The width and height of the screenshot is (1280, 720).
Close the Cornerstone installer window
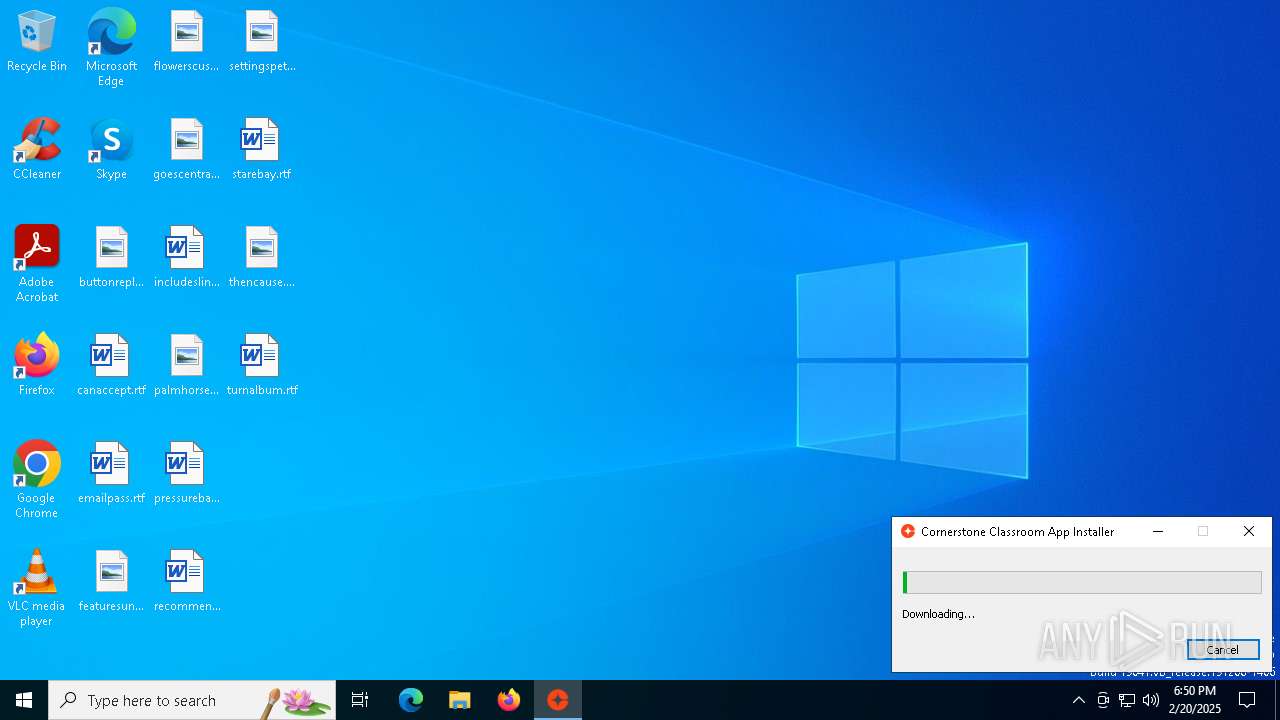(1249, 532)
